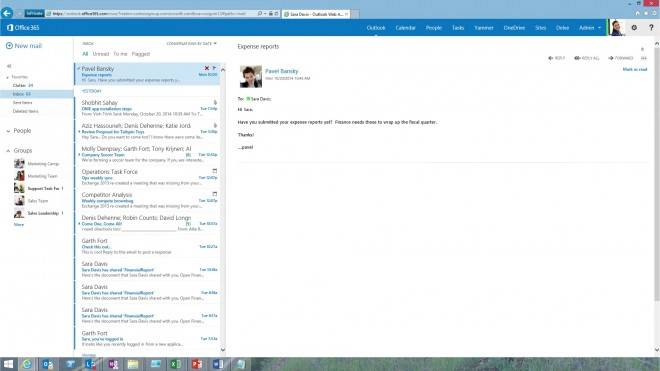Show All messages filter

pos(85,54)
